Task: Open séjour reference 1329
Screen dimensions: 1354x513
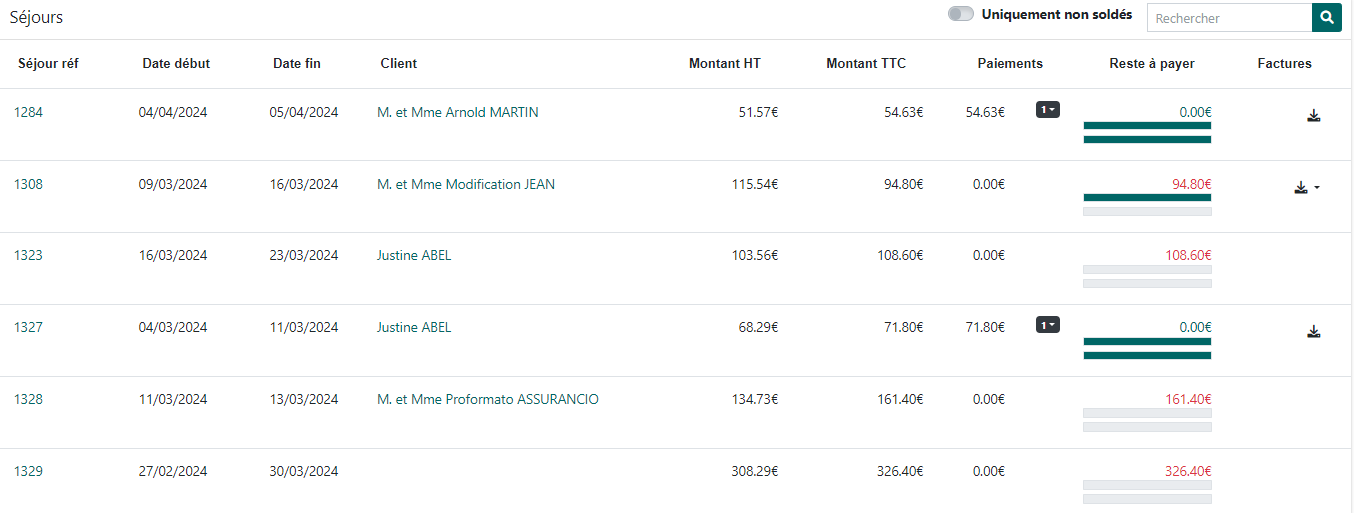Action: pos(28,472)
